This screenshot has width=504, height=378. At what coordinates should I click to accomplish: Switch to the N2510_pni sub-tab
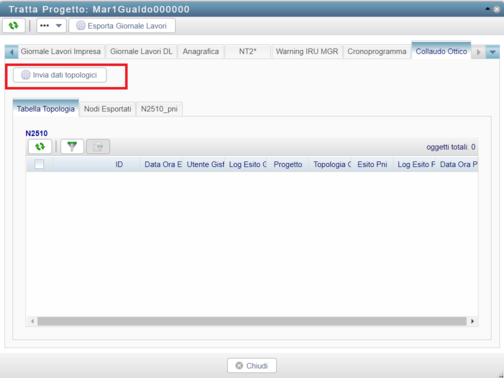point(159,109)
